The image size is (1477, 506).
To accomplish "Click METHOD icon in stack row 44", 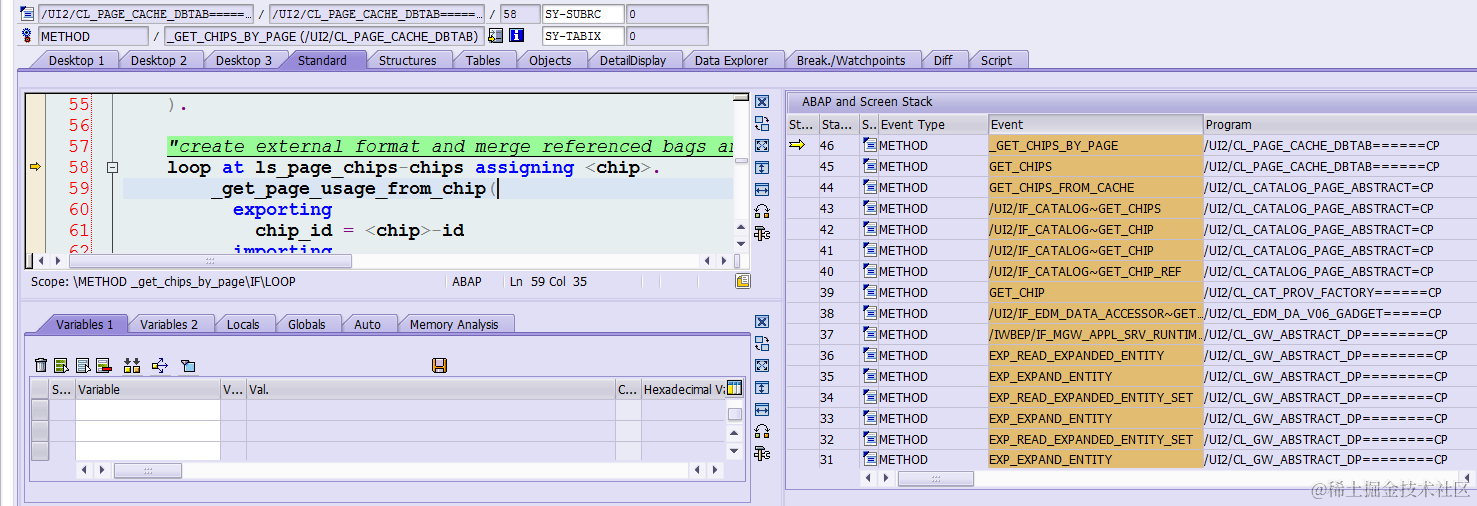I will point(869,188).
